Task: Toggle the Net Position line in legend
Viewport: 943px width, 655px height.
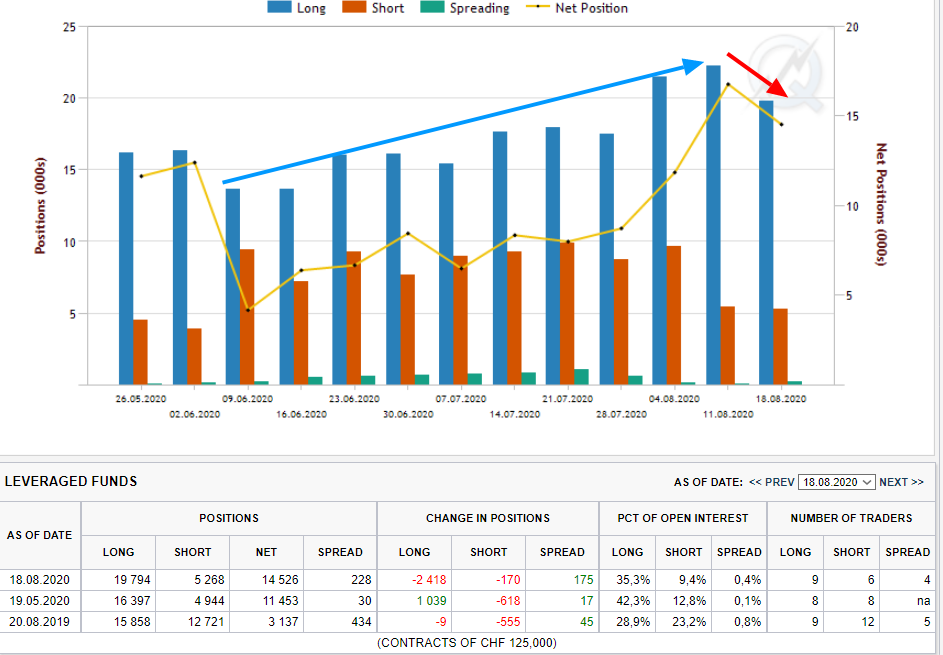Action: tap(577, 8)
